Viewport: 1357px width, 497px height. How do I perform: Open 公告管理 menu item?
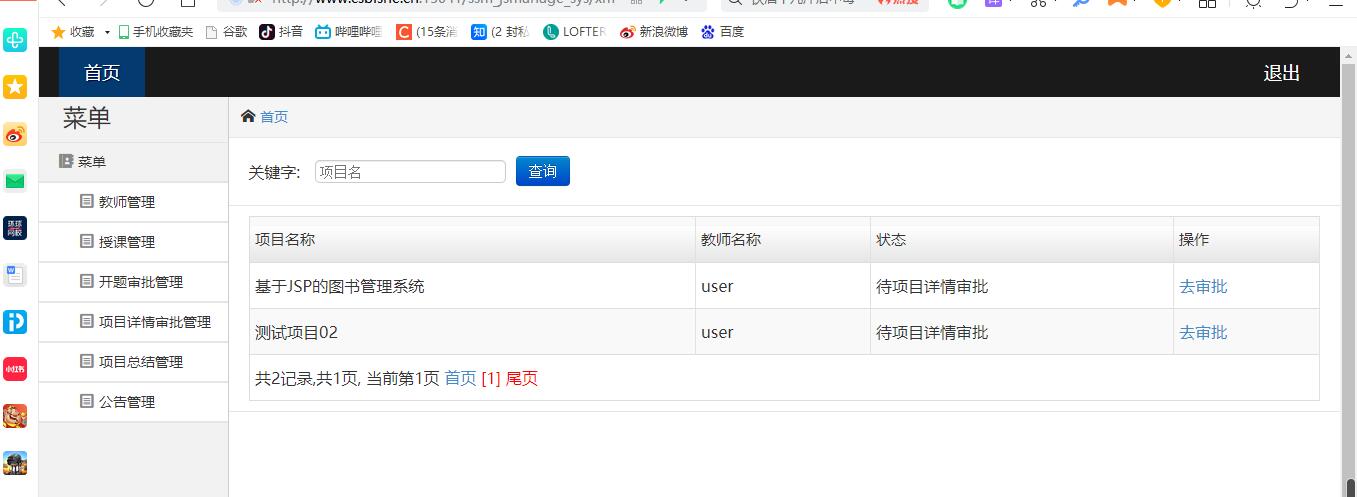pyautogui.click(x=133, y=402)
